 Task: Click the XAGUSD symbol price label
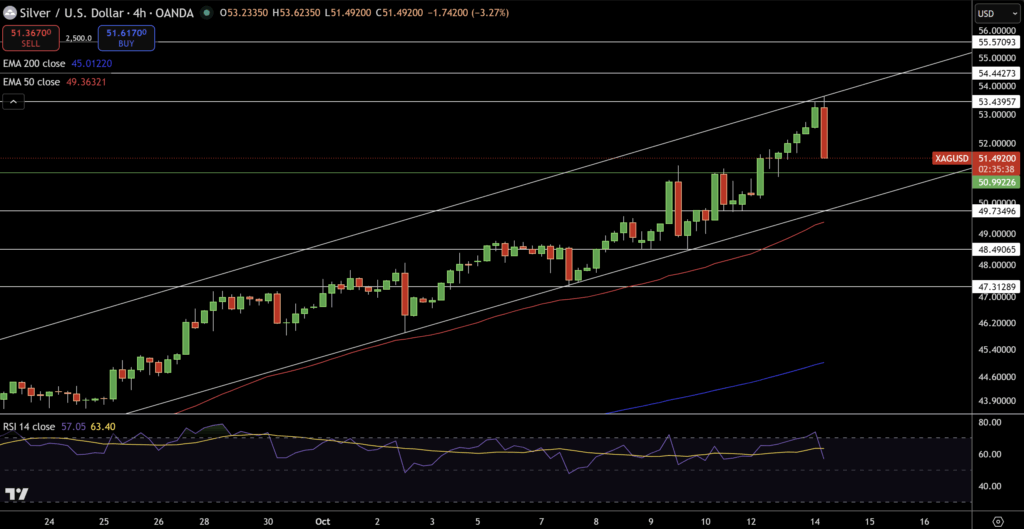click(x=951, y=158)
